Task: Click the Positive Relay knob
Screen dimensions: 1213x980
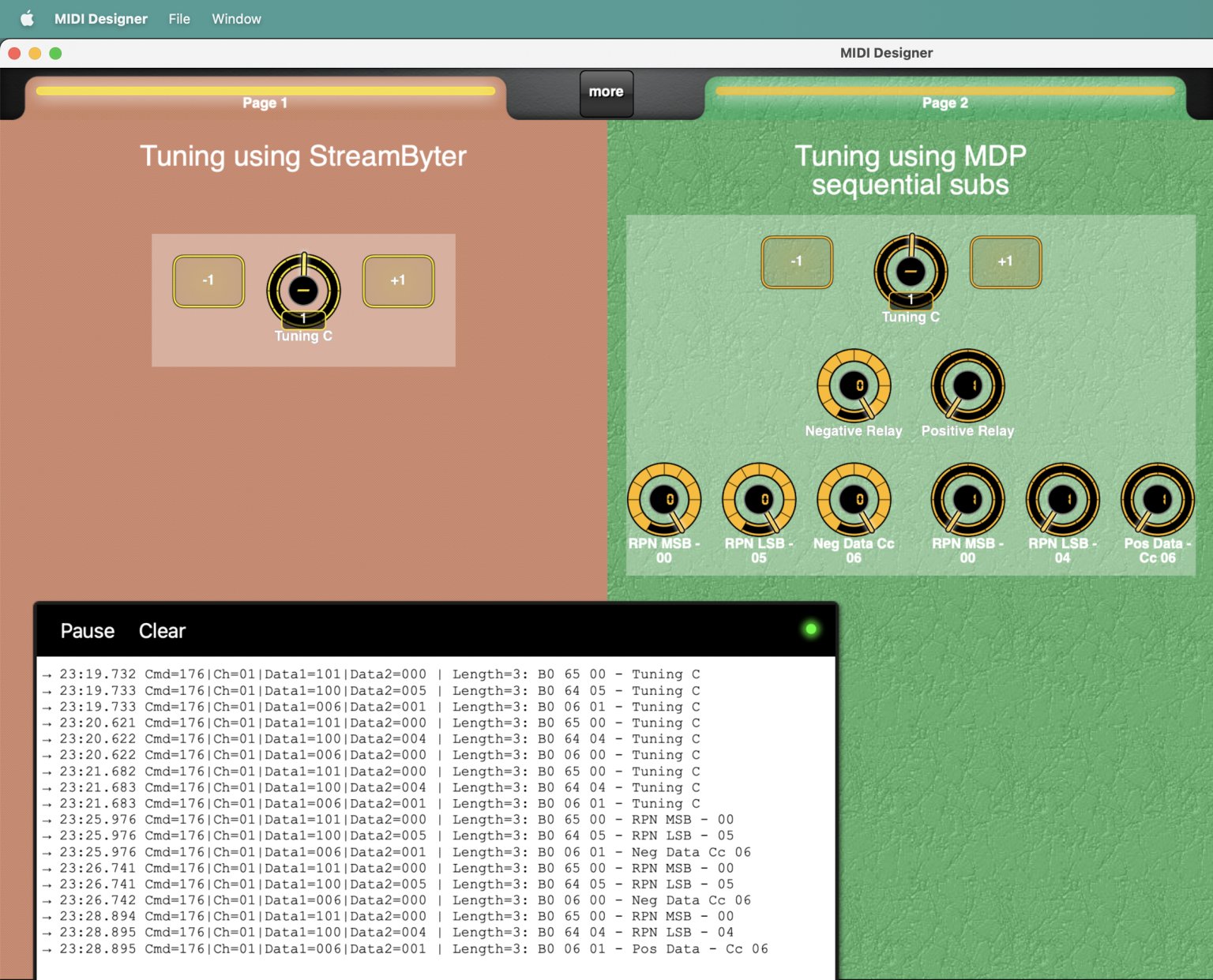Action: pos(967,386)
